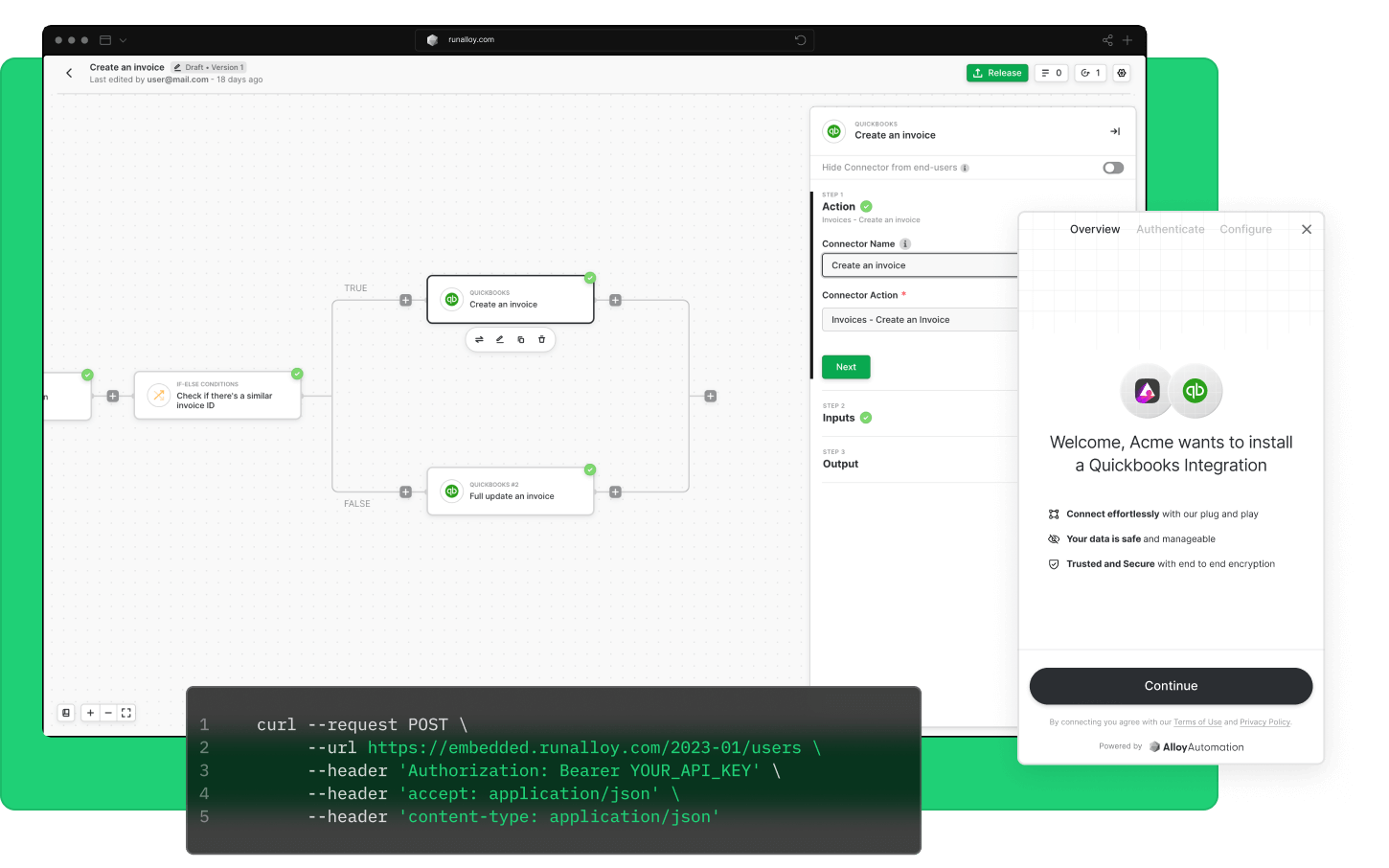Click the docs book icon on canvas

click(66, 713)
